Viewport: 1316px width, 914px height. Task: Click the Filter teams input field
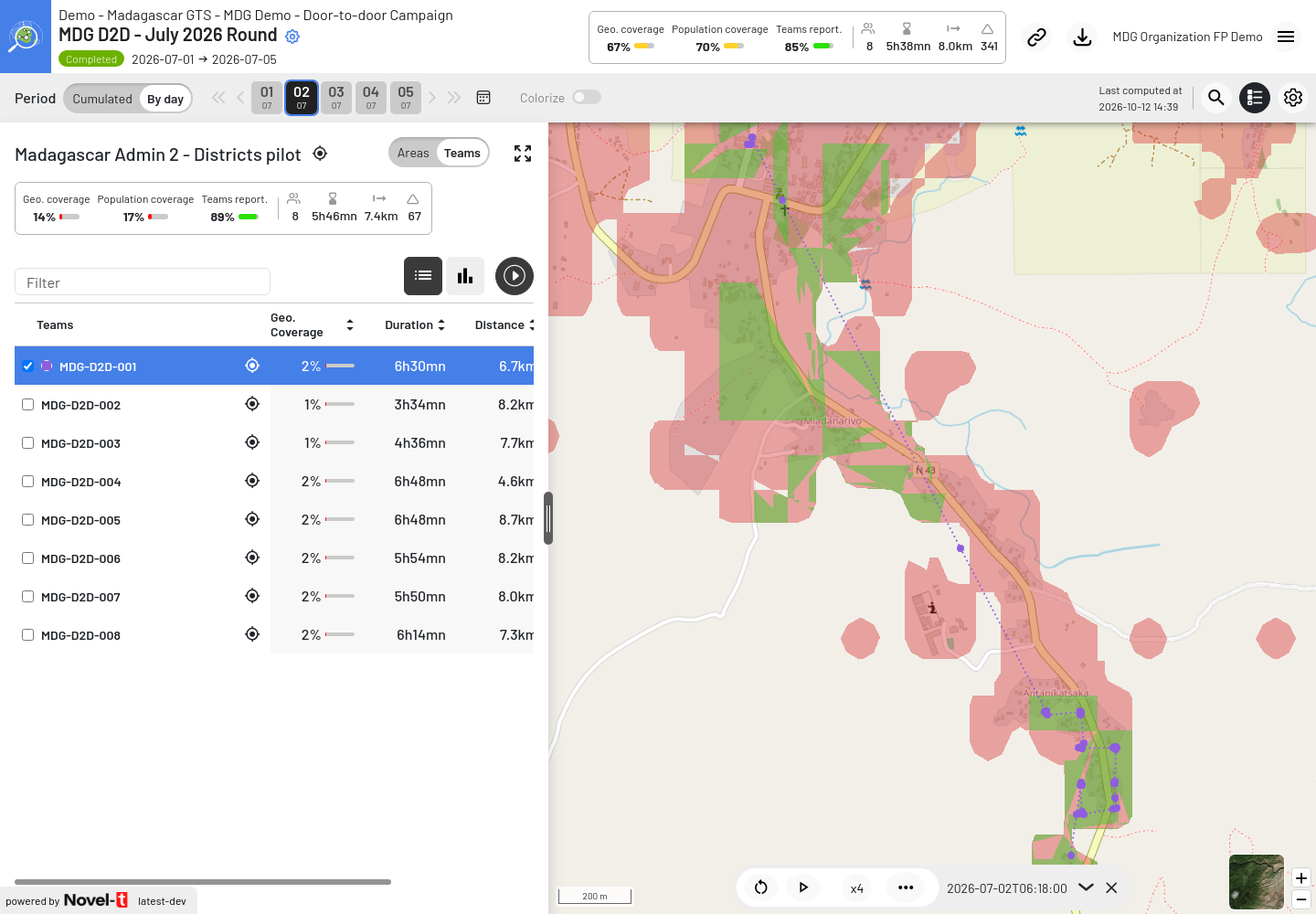[x=143, y=282]
